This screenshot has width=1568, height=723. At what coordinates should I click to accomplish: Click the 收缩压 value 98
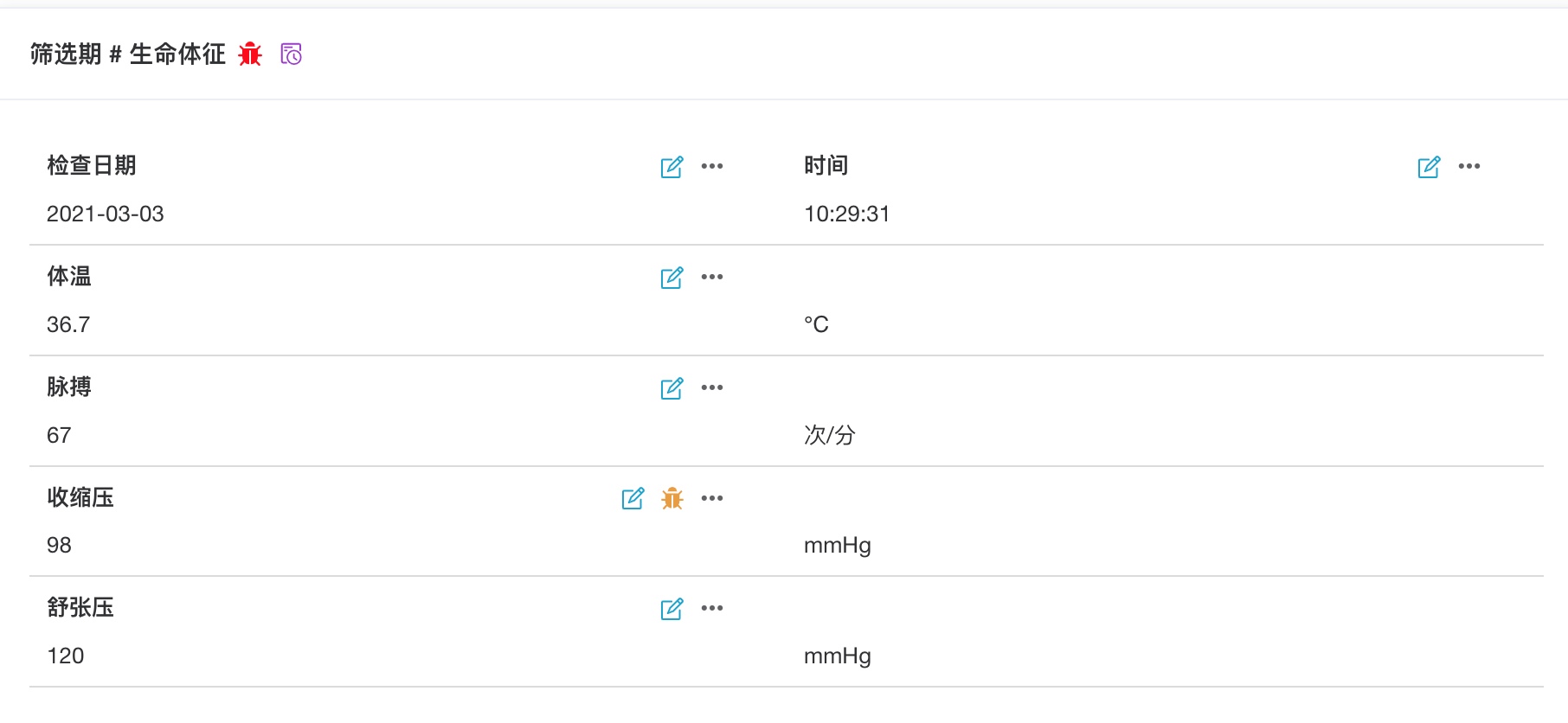click(59, 545)
